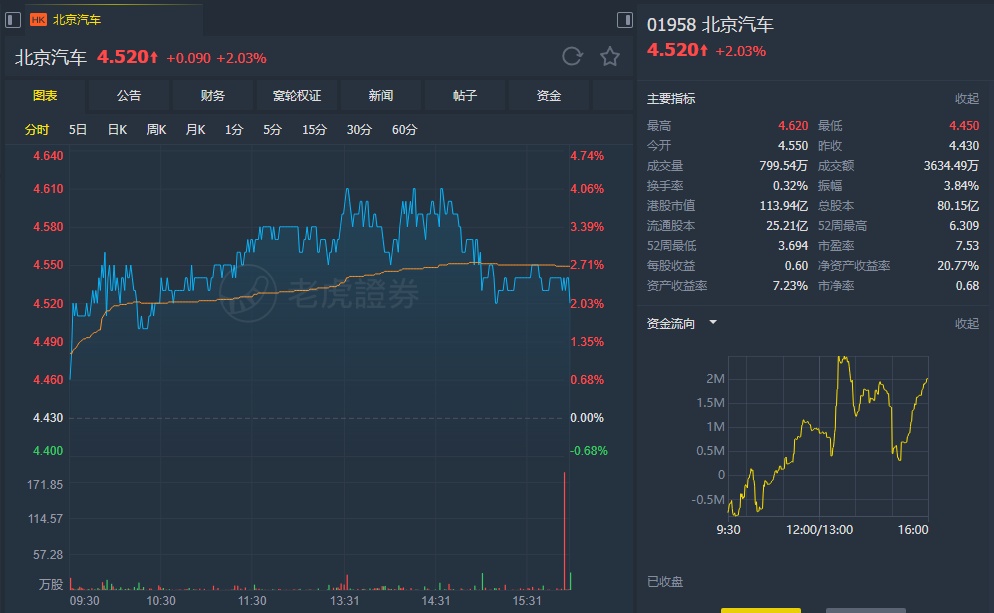994x613 pixels.
Task: Open the 资金流向 dropdown arrow
Action: pos(713,323)
